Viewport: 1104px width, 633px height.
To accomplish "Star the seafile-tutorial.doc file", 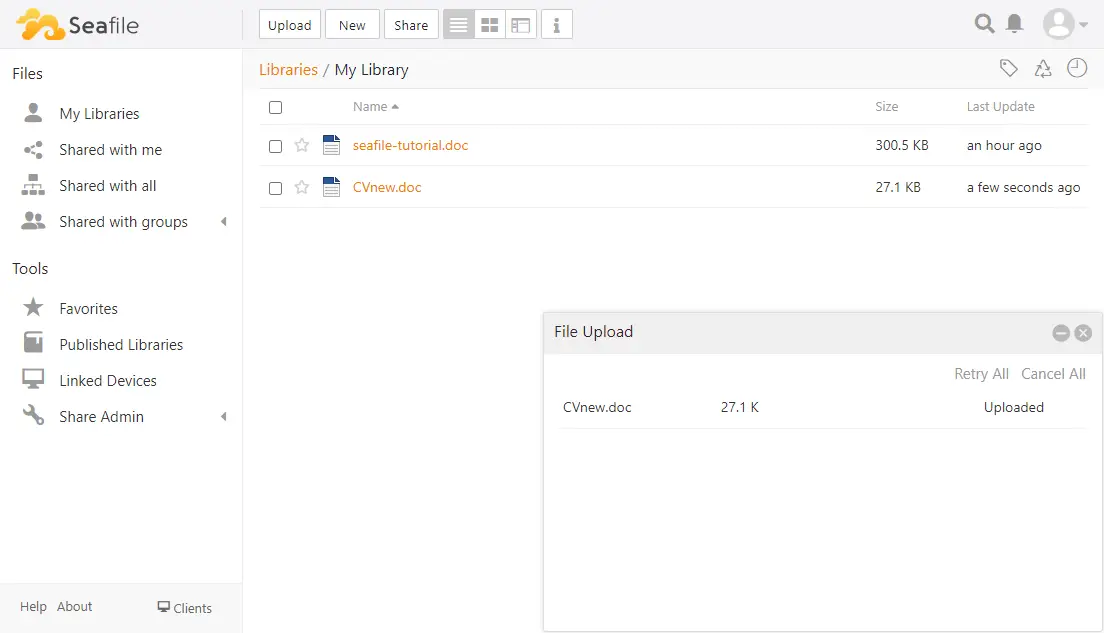I will tap(301, 146).
